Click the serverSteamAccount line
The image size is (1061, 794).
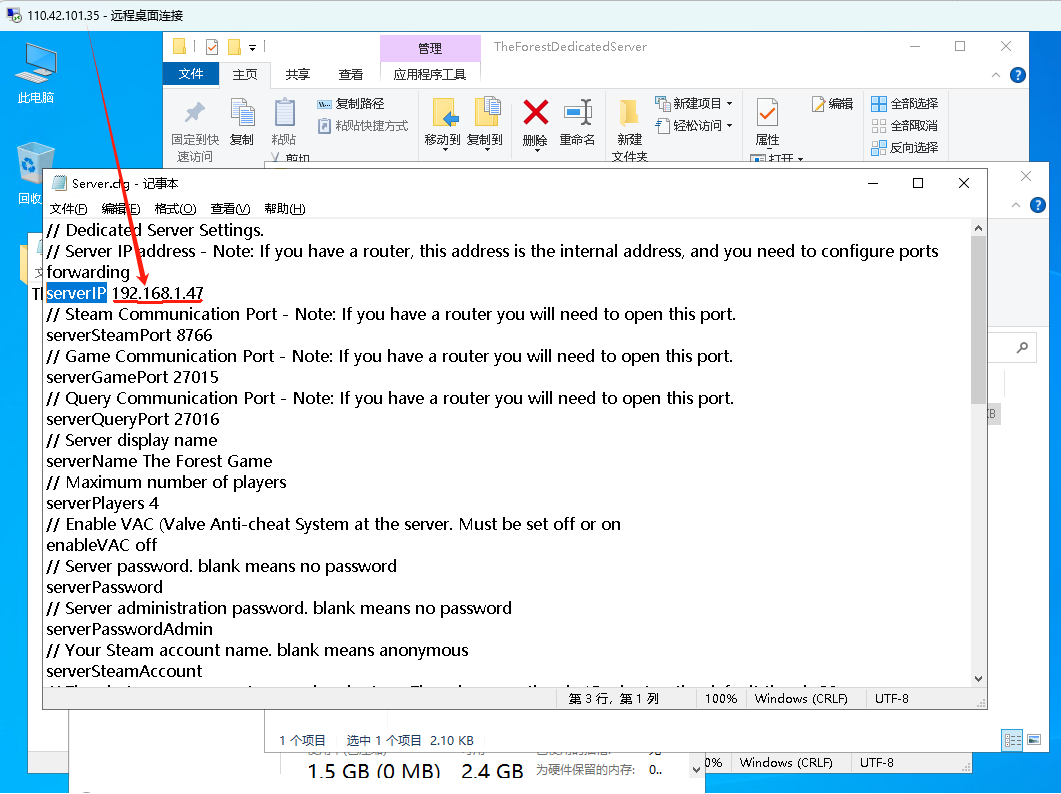(124, 671)
